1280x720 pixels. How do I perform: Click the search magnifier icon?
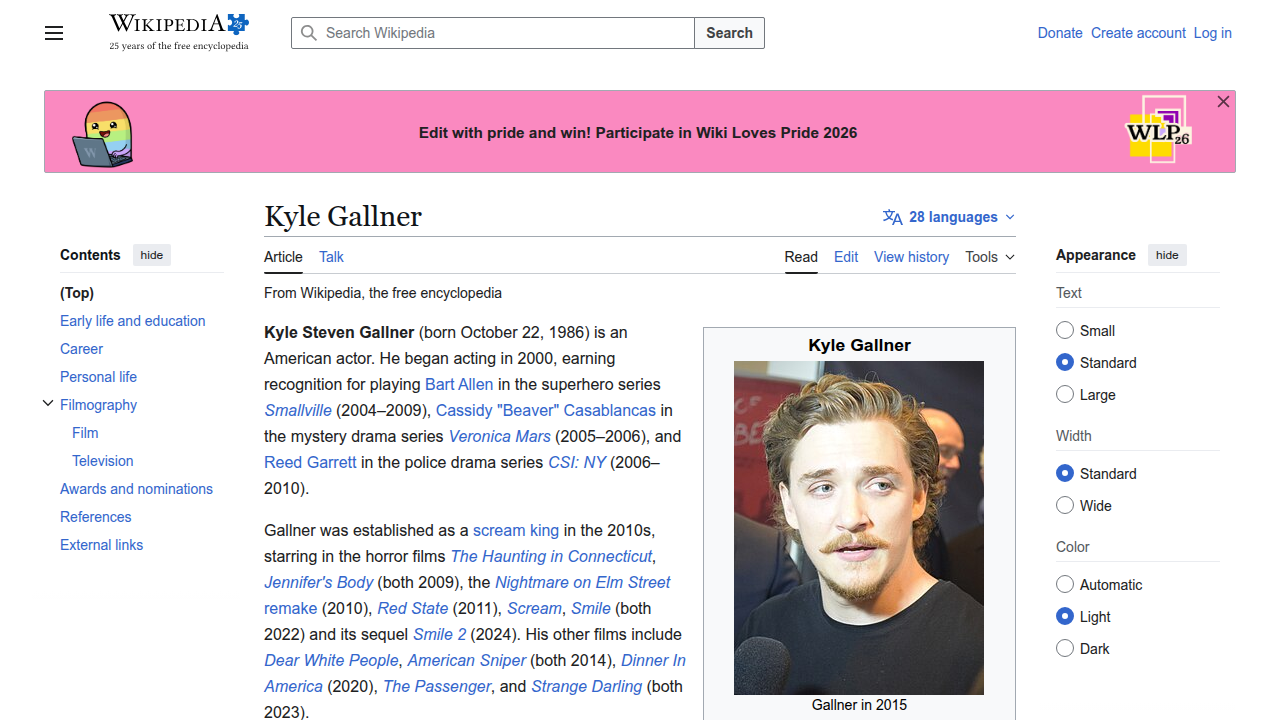coord(309,33)
